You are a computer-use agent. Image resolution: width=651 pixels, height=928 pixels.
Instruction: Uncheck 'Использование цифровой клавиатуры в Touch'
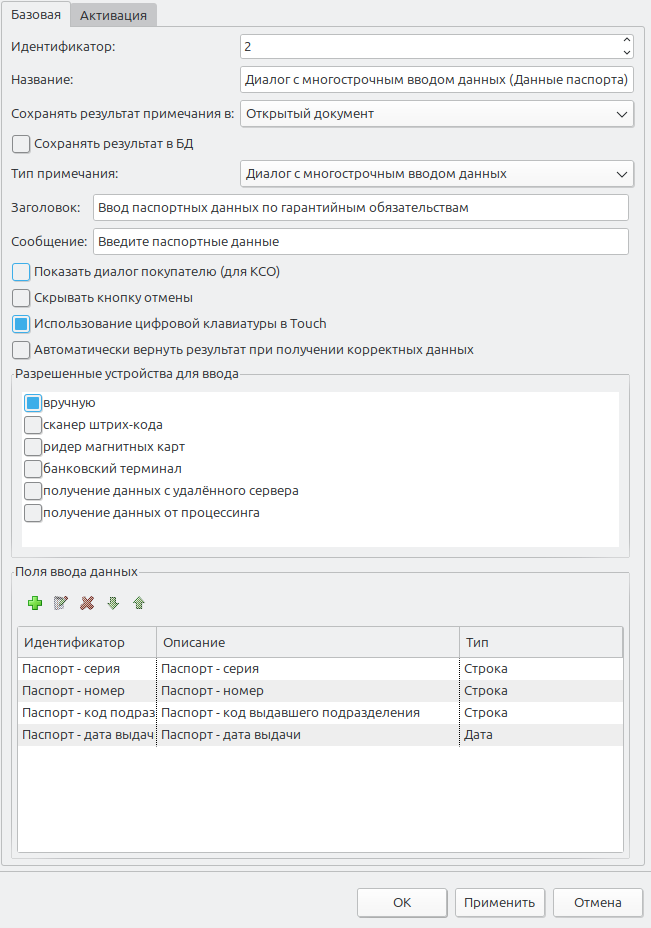click(21, 324)
